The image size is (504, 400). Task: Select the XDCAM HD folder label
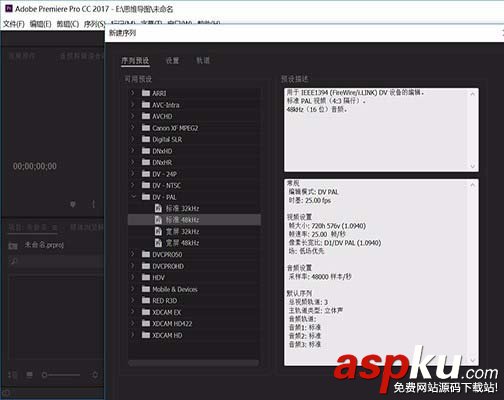[167, 335]
